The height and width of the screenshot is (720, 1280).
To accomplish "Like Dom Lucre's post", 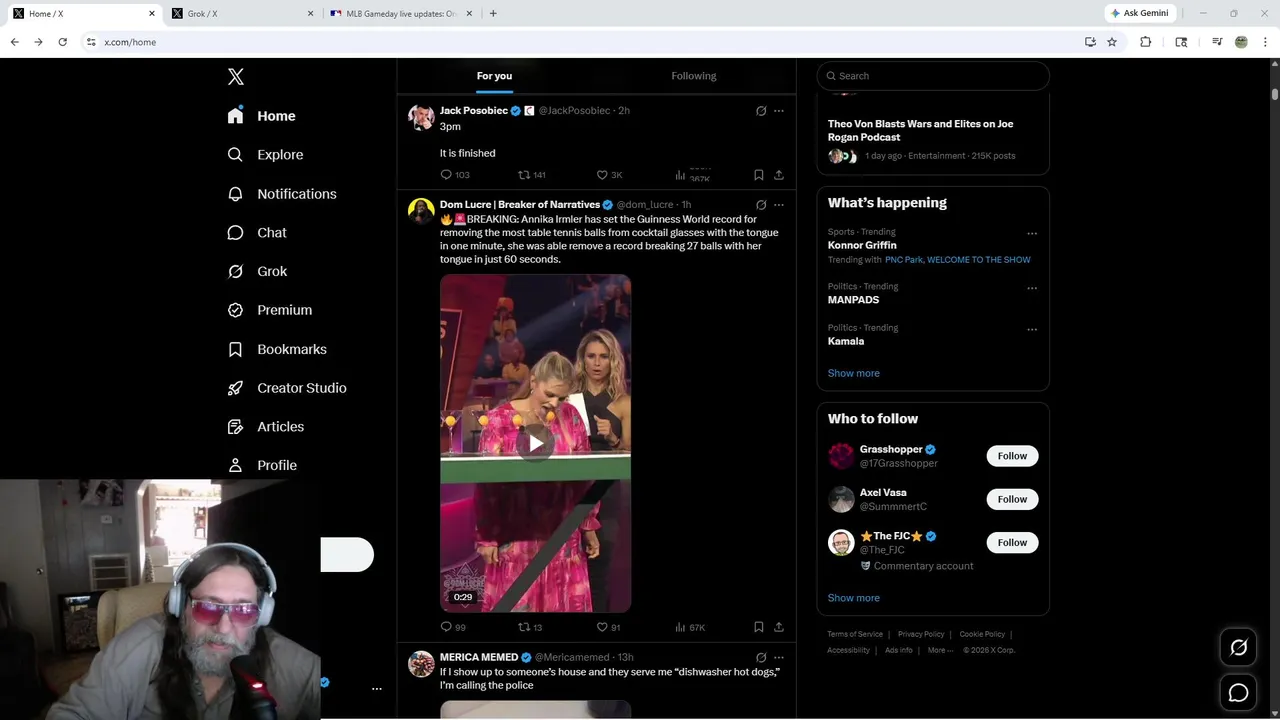I will 608,627.
